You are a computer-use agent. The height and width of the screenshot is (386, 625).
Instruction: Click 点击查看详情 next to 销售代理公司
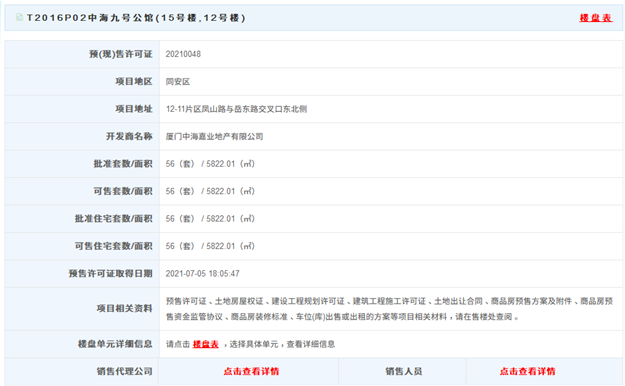coord(251,372)
